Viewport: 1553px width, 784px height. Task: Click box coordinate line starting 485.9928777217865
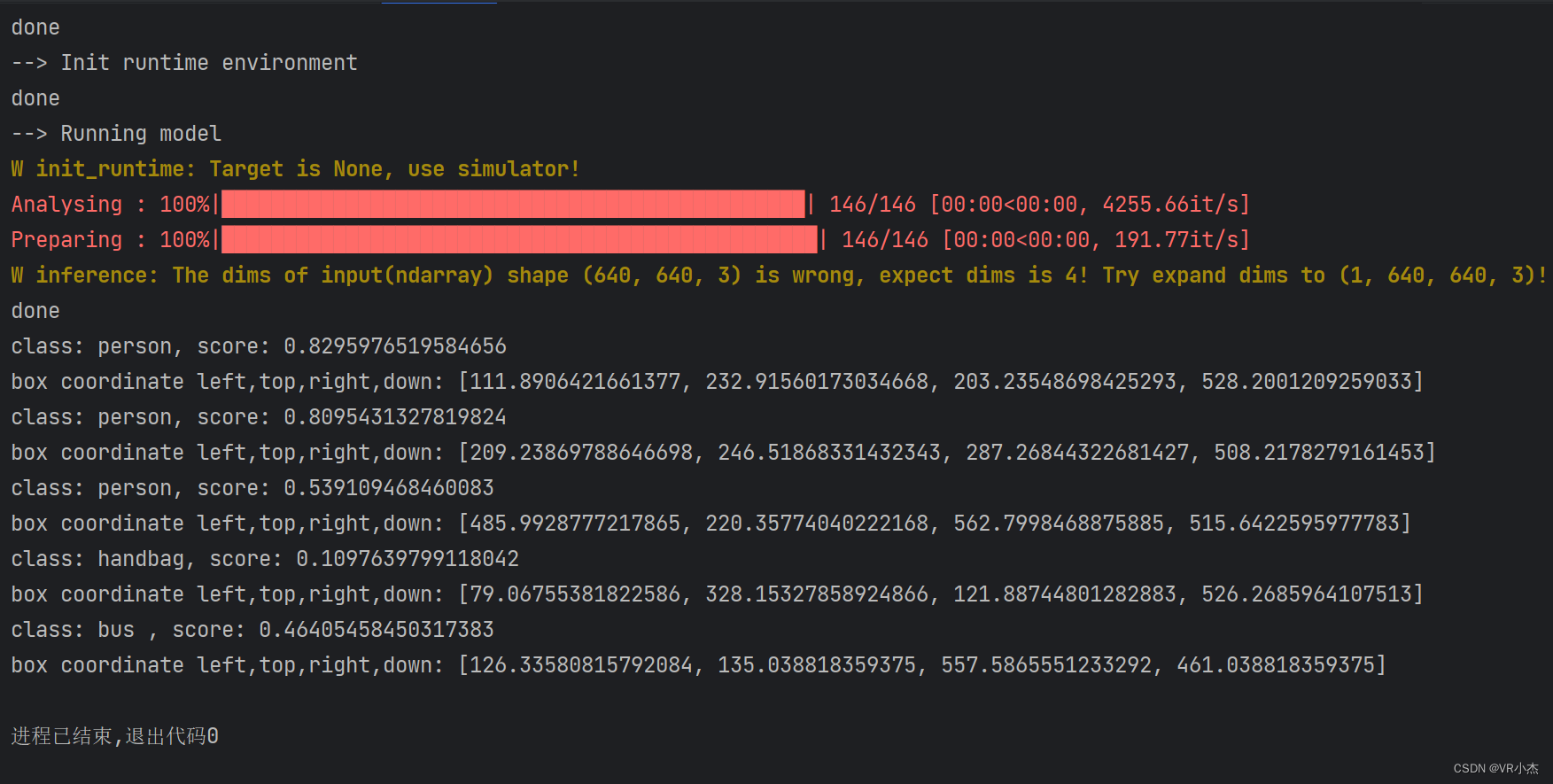[x=710, y=524]
